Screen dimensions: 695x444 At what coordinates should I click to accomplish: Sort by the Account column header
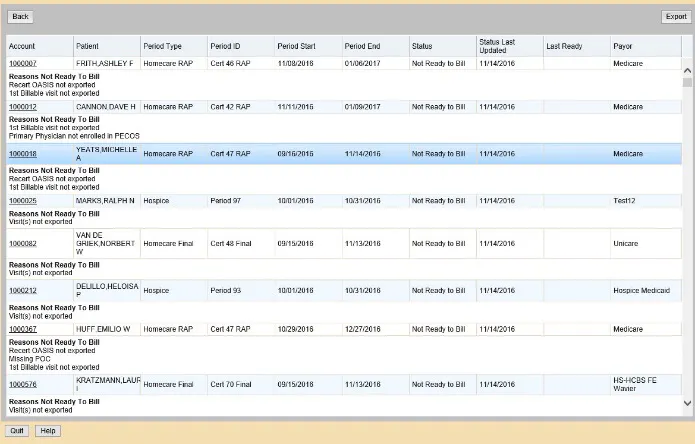tap(40, 46)
